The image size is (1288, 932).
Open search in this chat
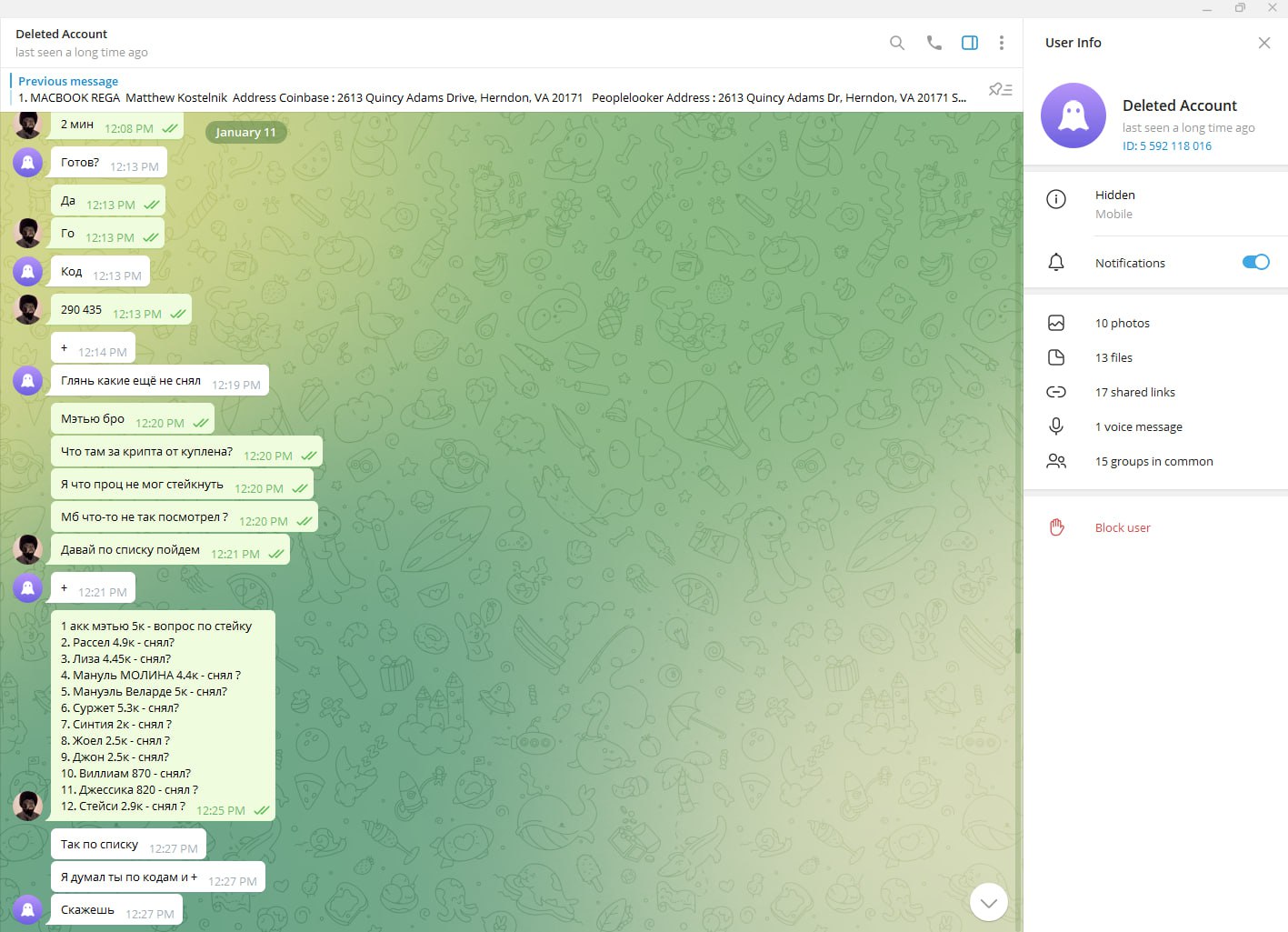tap(897, 43)
